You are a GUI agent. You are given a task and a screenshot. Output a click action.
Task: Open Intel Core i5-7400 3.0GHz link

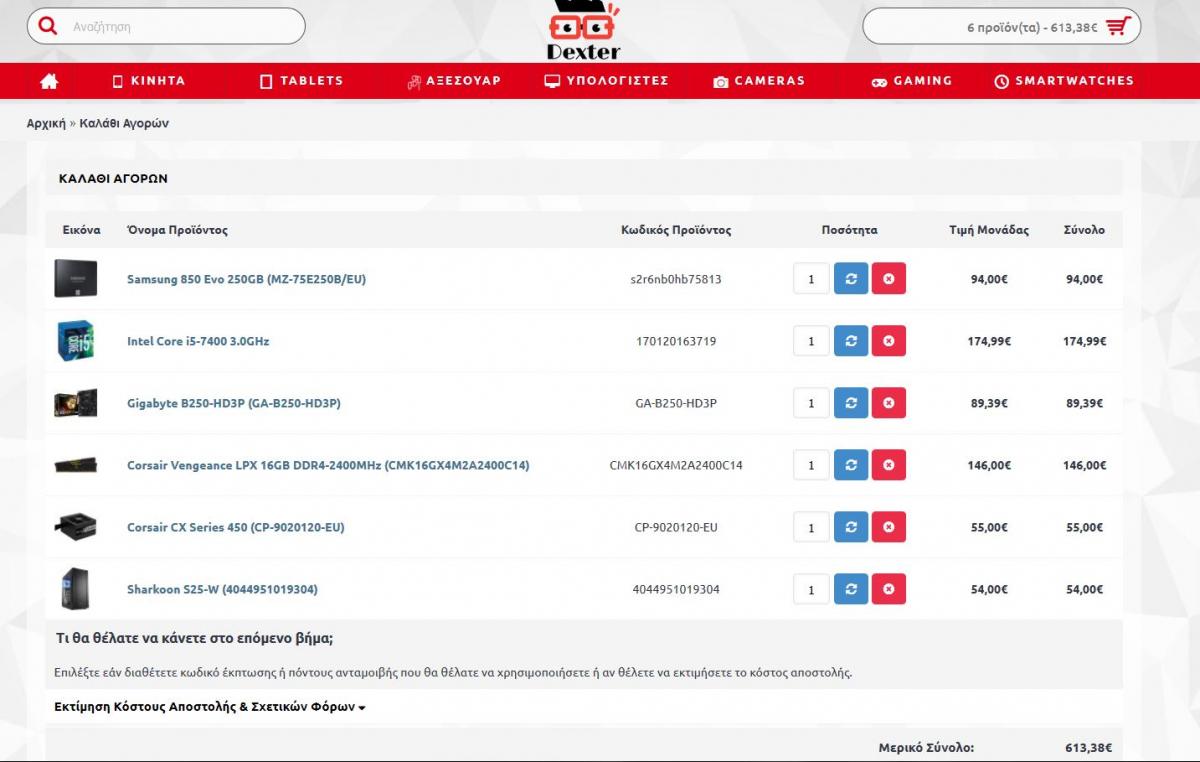pos(198,341)
